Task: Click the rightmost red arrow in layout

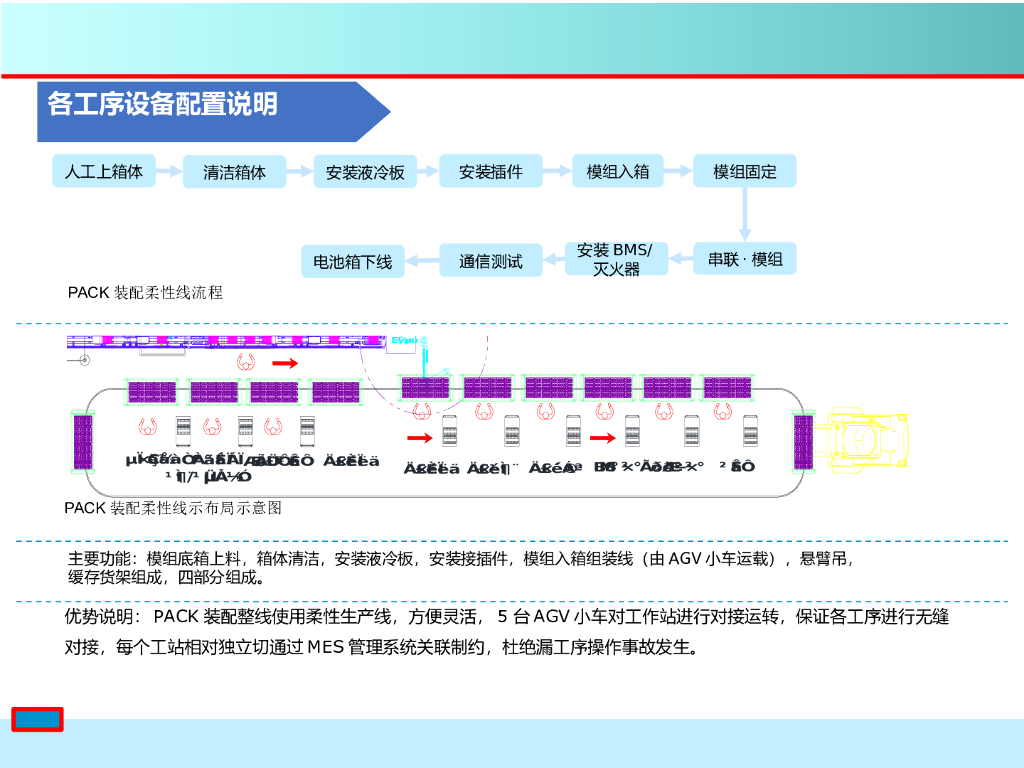Action: coord(602,437)
